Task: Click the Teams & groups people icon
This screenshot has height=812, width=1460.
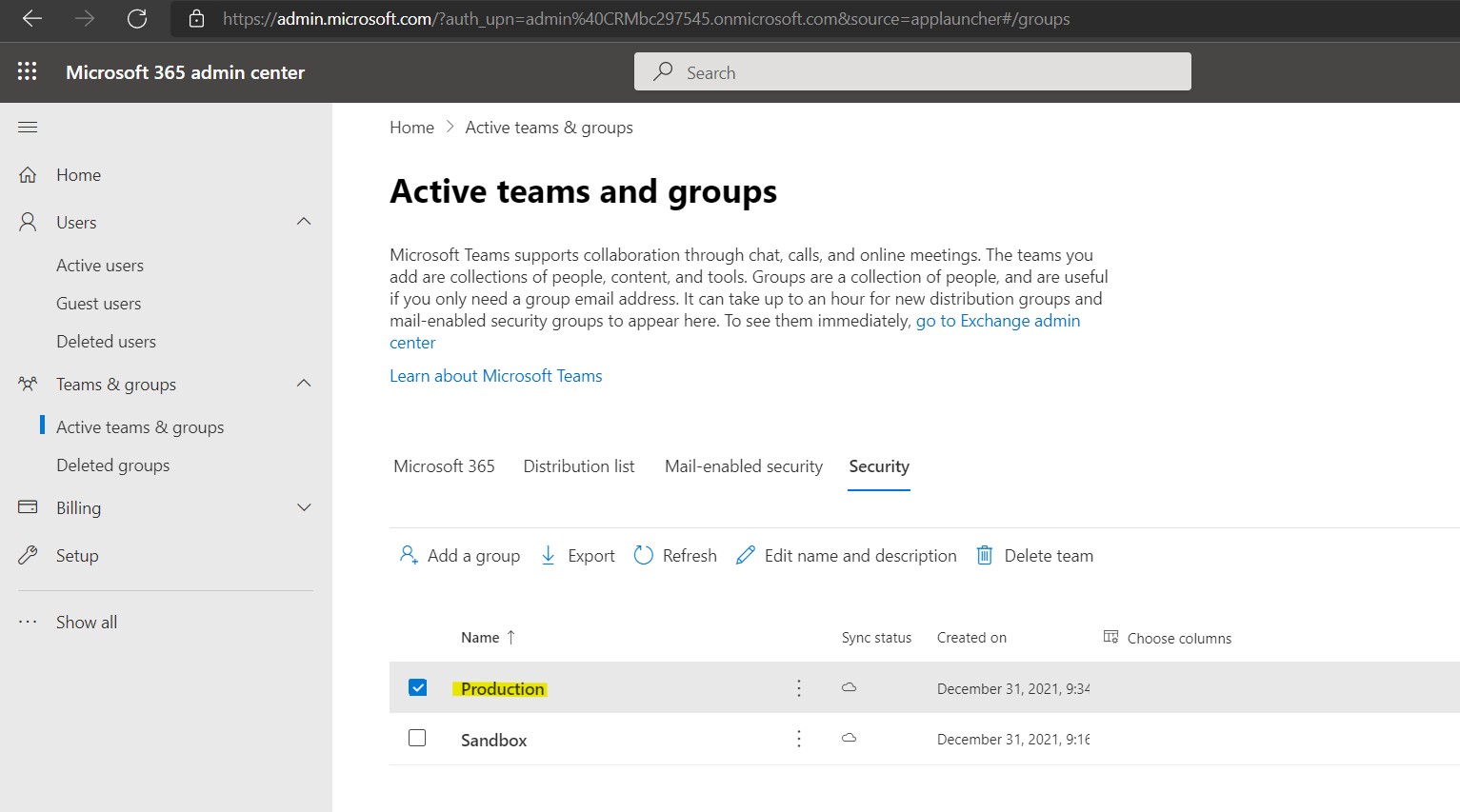Action: coord(28,384)
